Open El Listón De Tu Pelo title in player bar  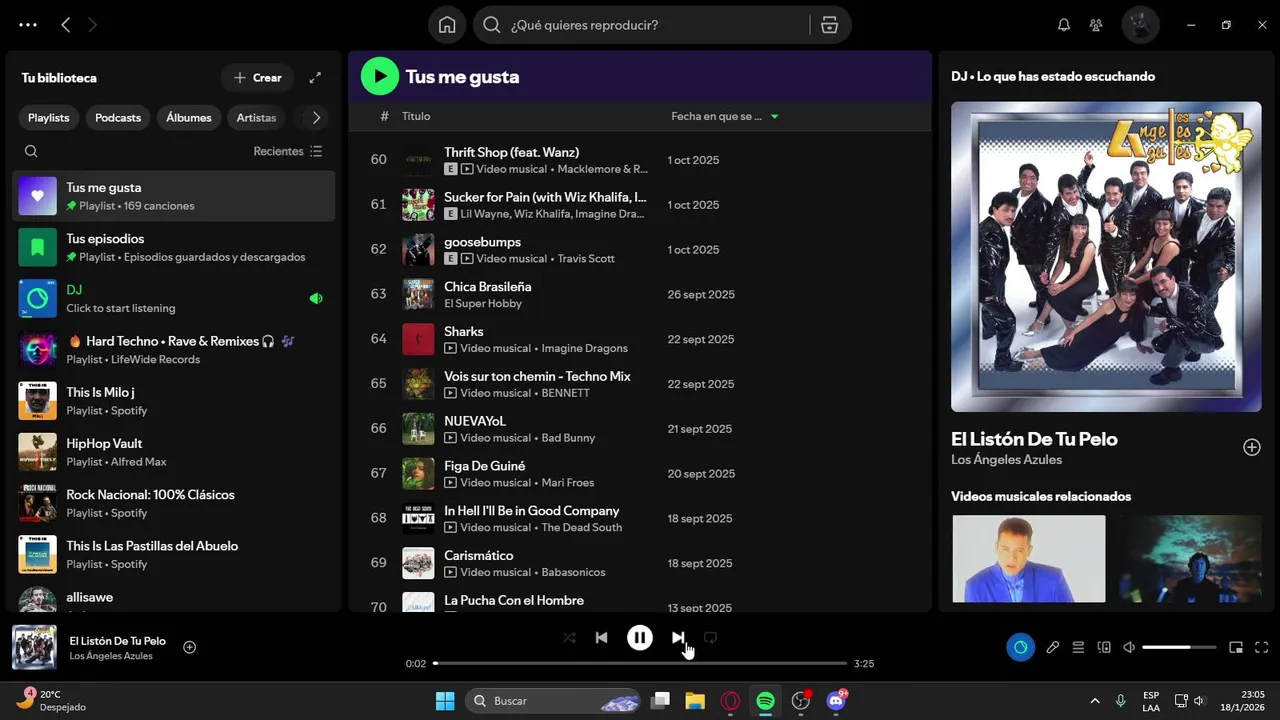(118, 641)
